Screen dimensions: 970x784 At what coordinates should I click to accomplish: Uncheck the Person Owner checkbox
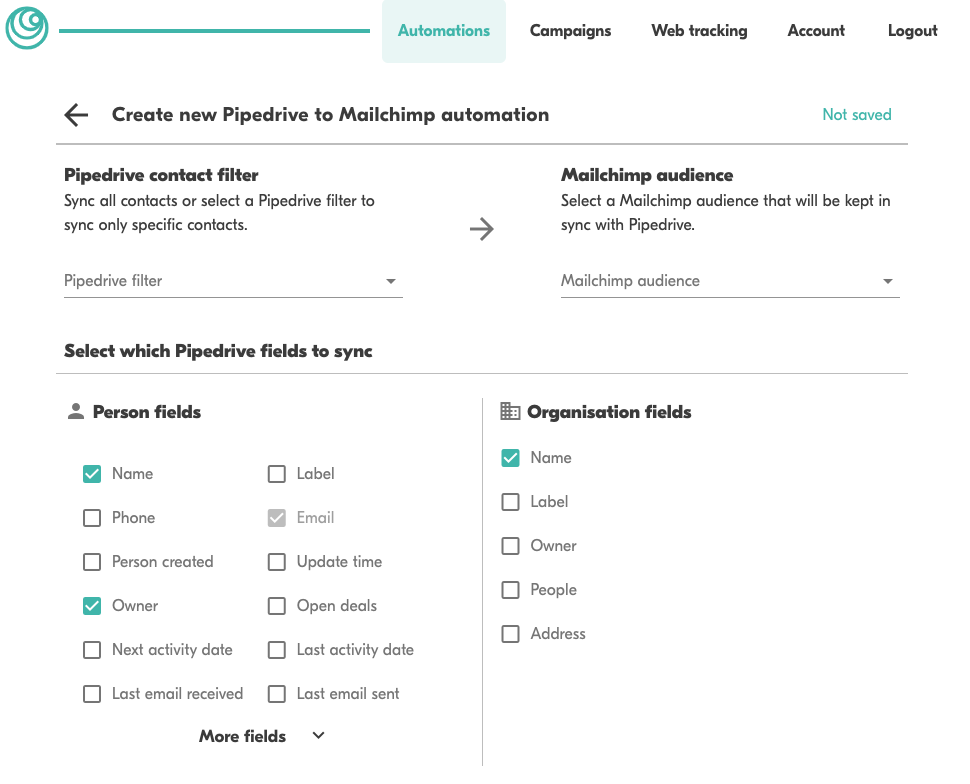[x=92, y=606]
